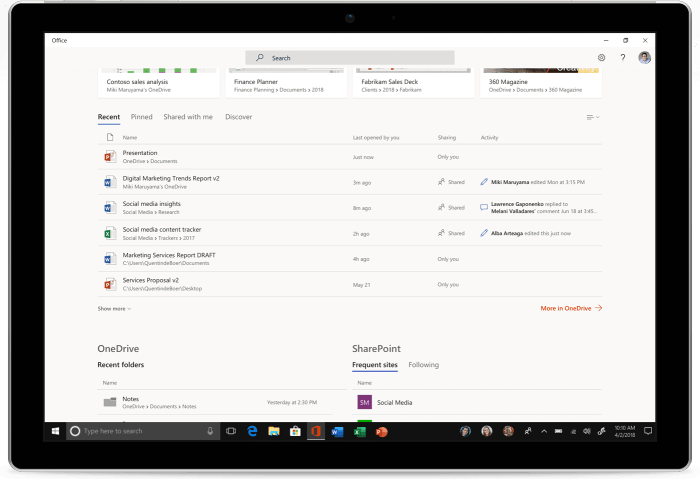700x479 pixels.
Task: Open the Action Center notification icon
Action: (648, 431)
